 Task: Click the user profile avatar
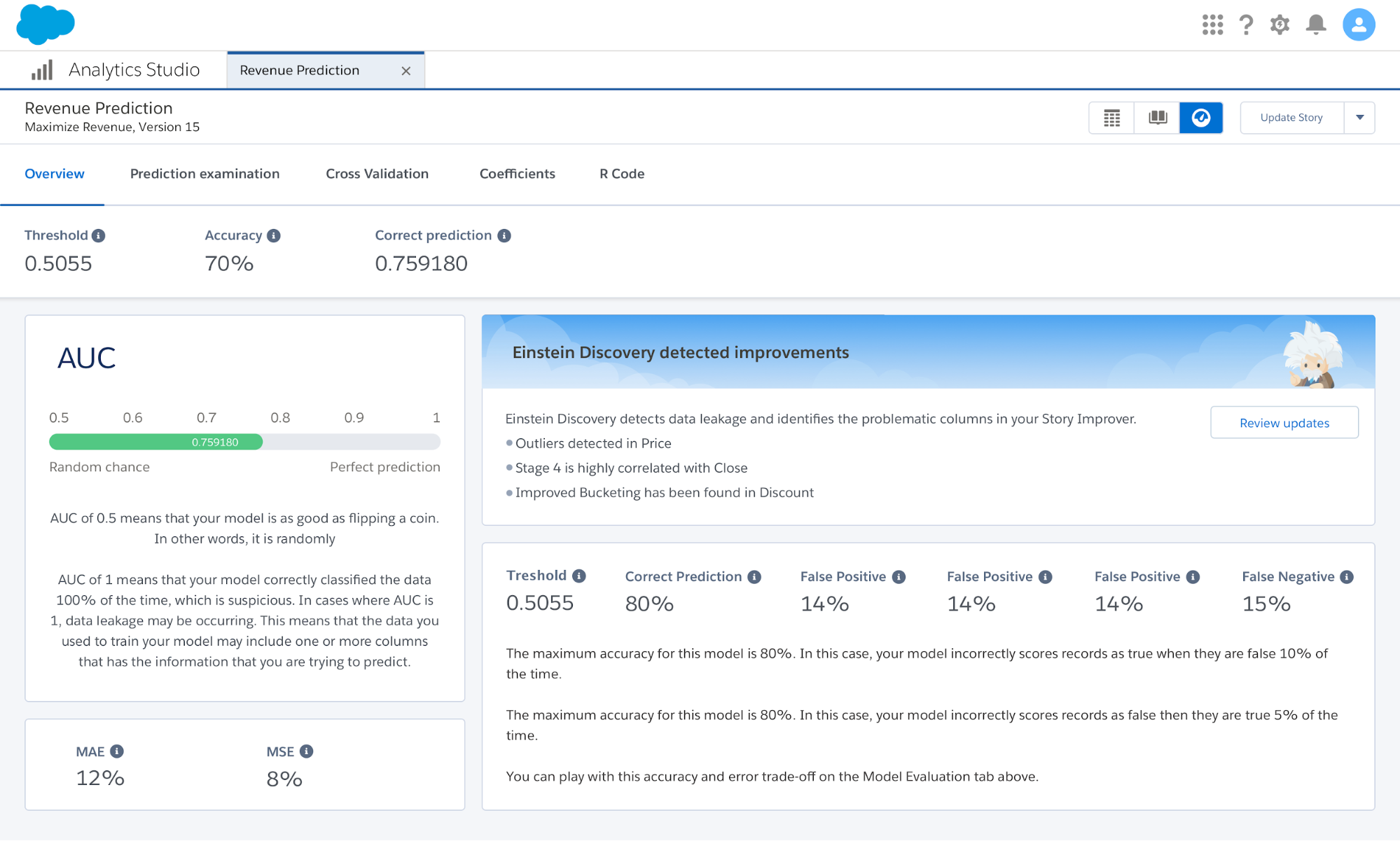(x=1358, y=25)
